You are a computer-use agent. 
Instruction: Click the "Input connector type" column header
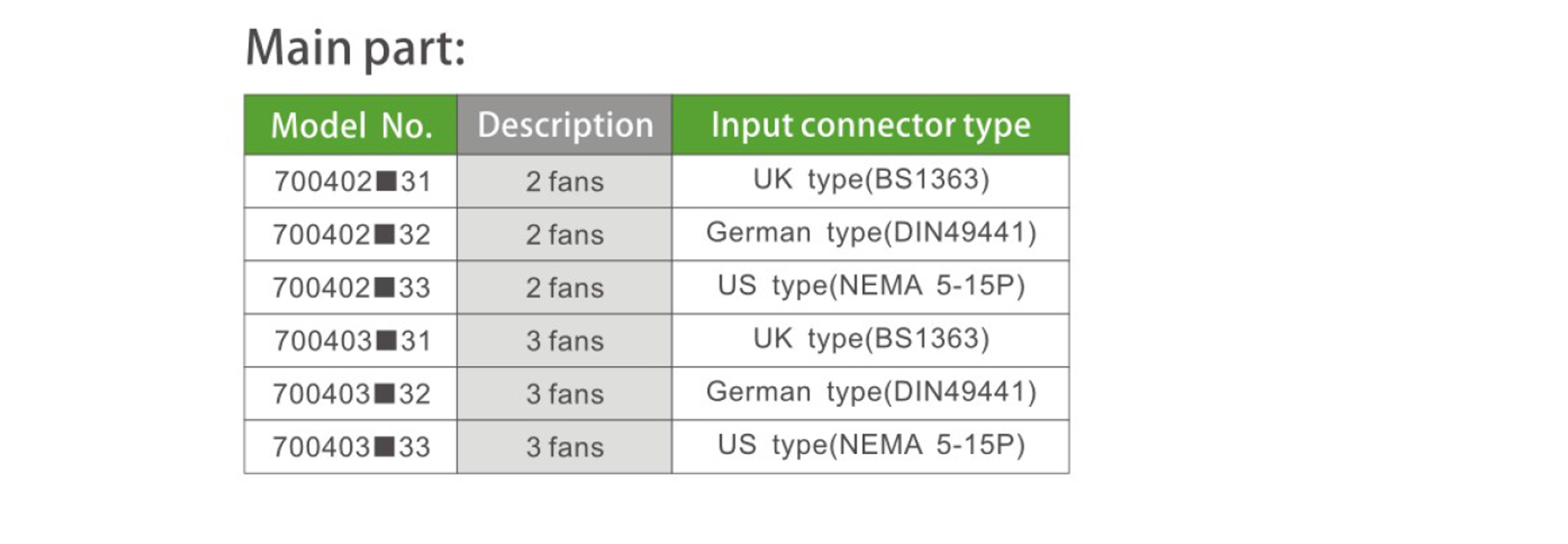[x=870, y=125]
